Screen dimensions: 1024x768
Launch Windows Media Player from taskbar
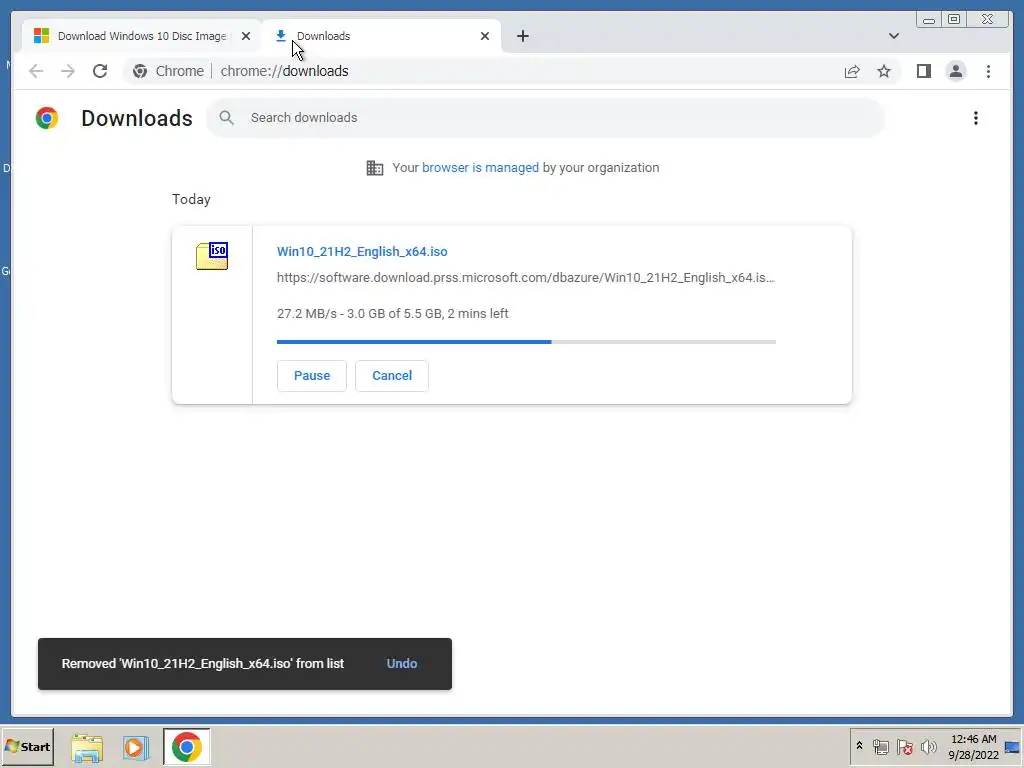coord(136,747)
